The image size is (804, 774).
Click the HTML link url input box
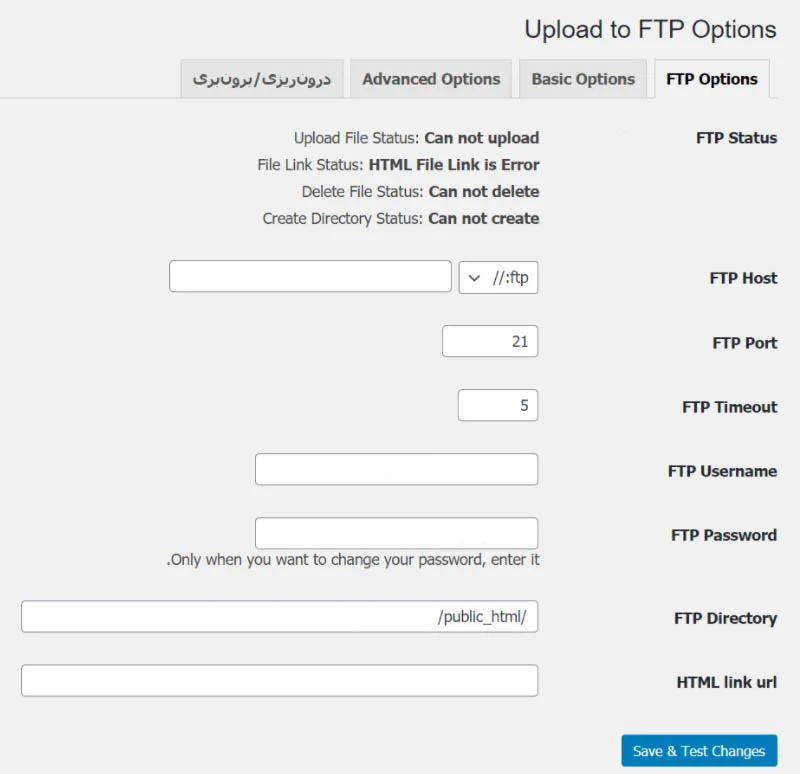click(280, 680)
